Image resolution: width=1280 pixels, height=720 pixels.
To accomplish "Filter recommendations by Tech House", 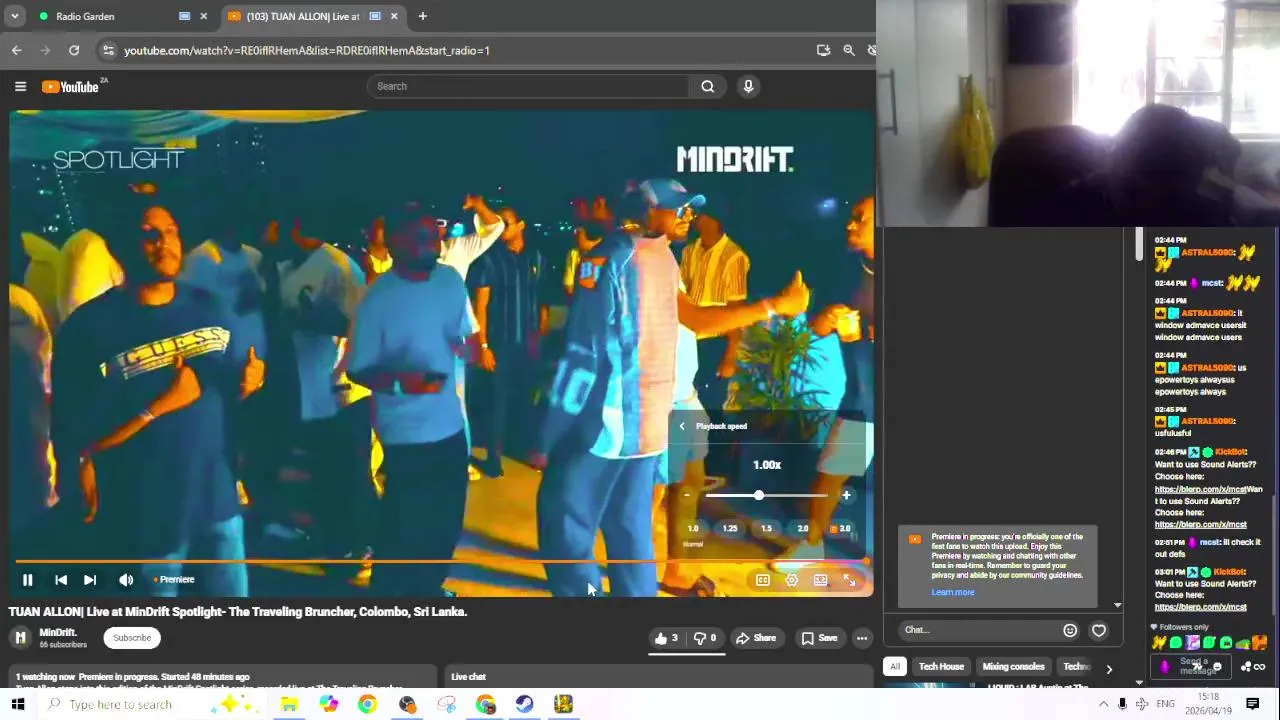I will 941,667.
